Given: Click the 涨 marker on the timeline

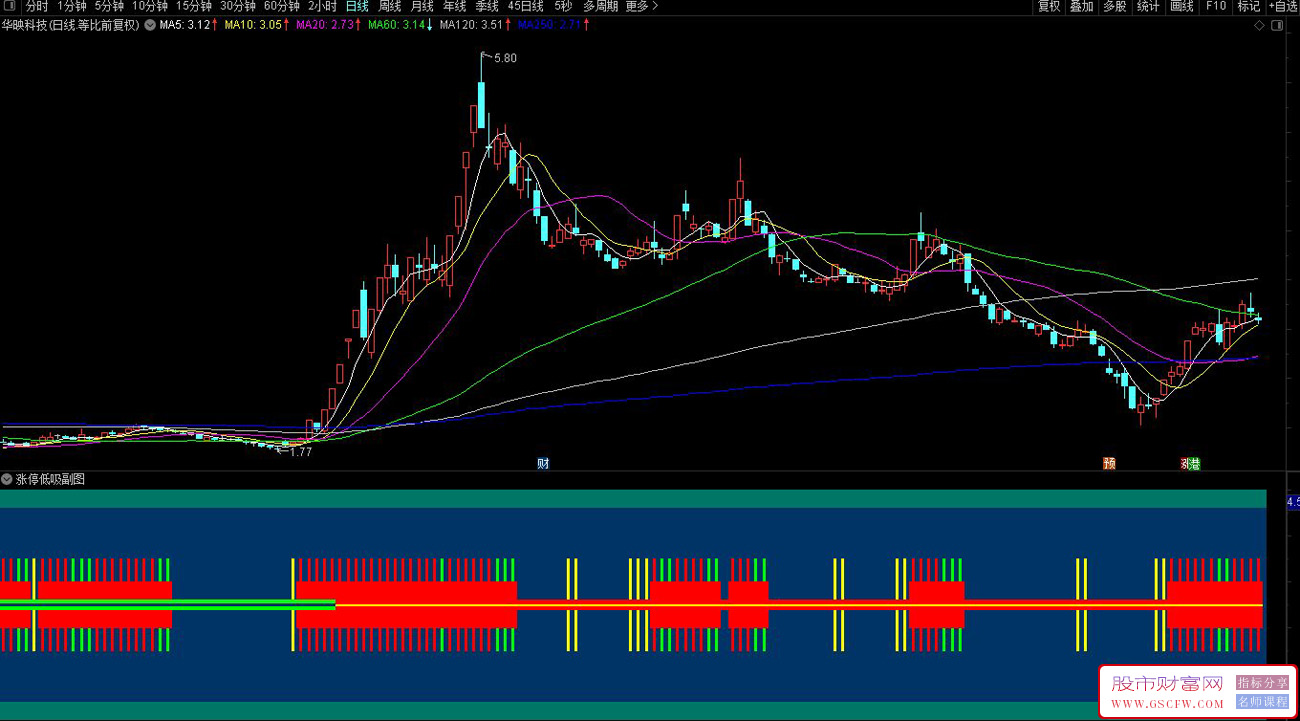Looking at the screenshot, I should 1186,463.
